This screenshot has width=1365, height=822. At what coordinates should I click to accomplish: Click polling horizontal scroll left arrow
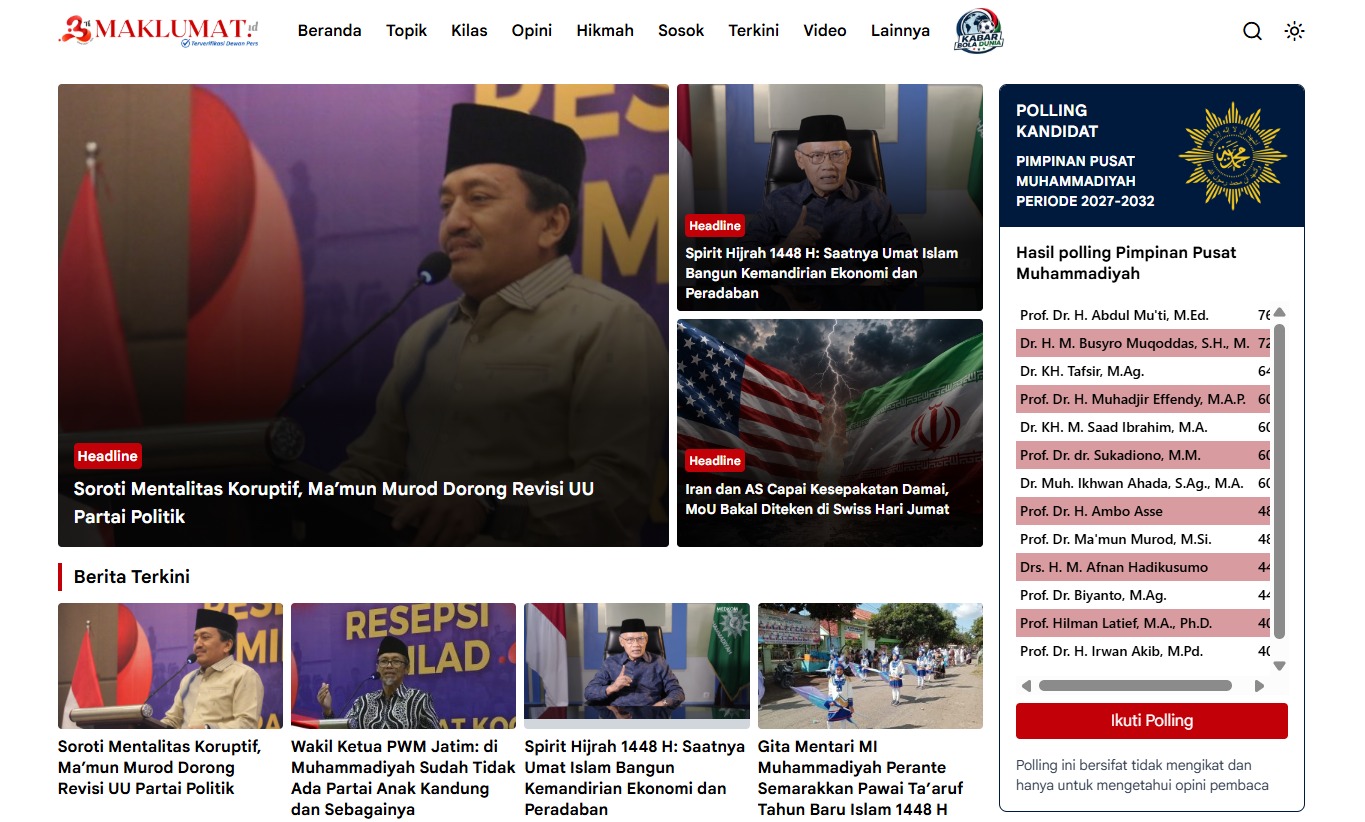[1026, 686]
